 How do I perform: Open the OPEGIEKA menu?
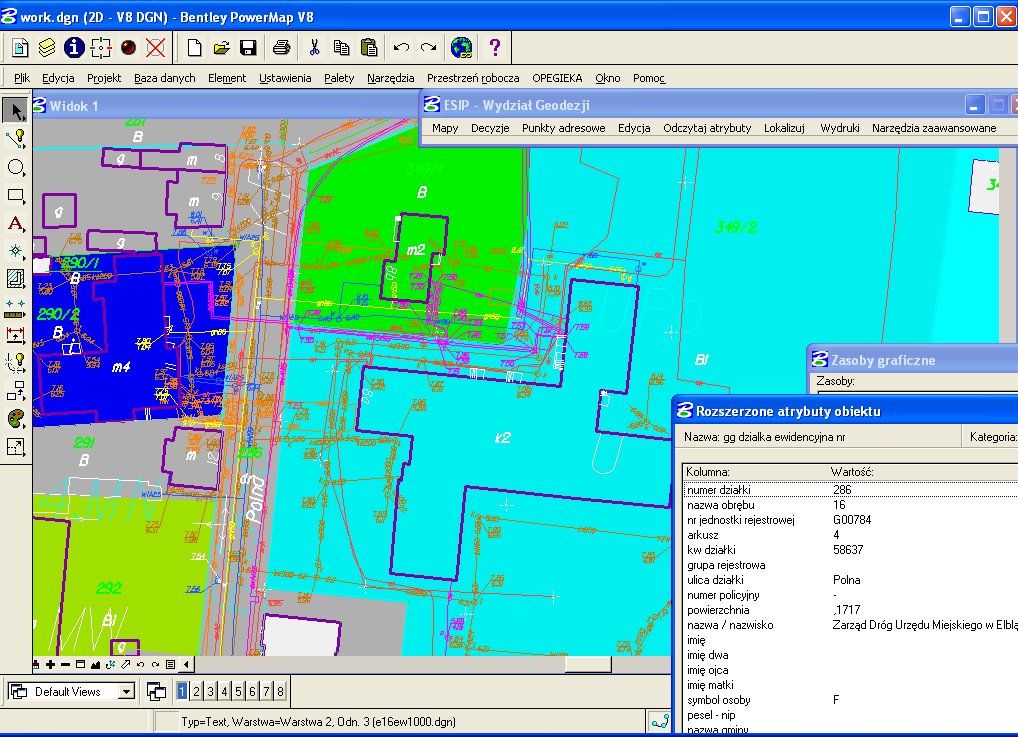(557, 78)
